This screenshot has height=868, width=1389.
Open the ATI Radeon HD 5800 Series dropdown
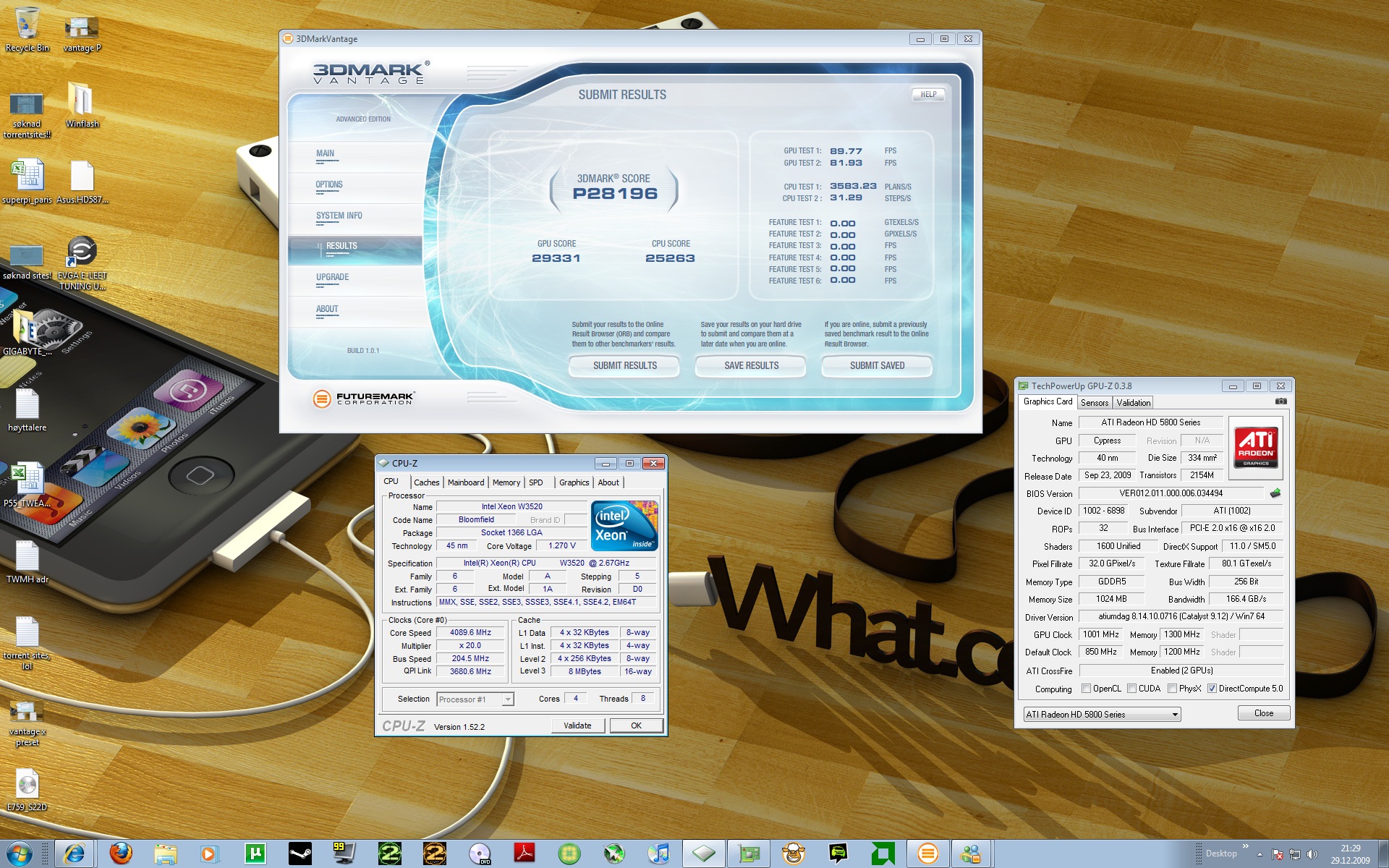1102,715
